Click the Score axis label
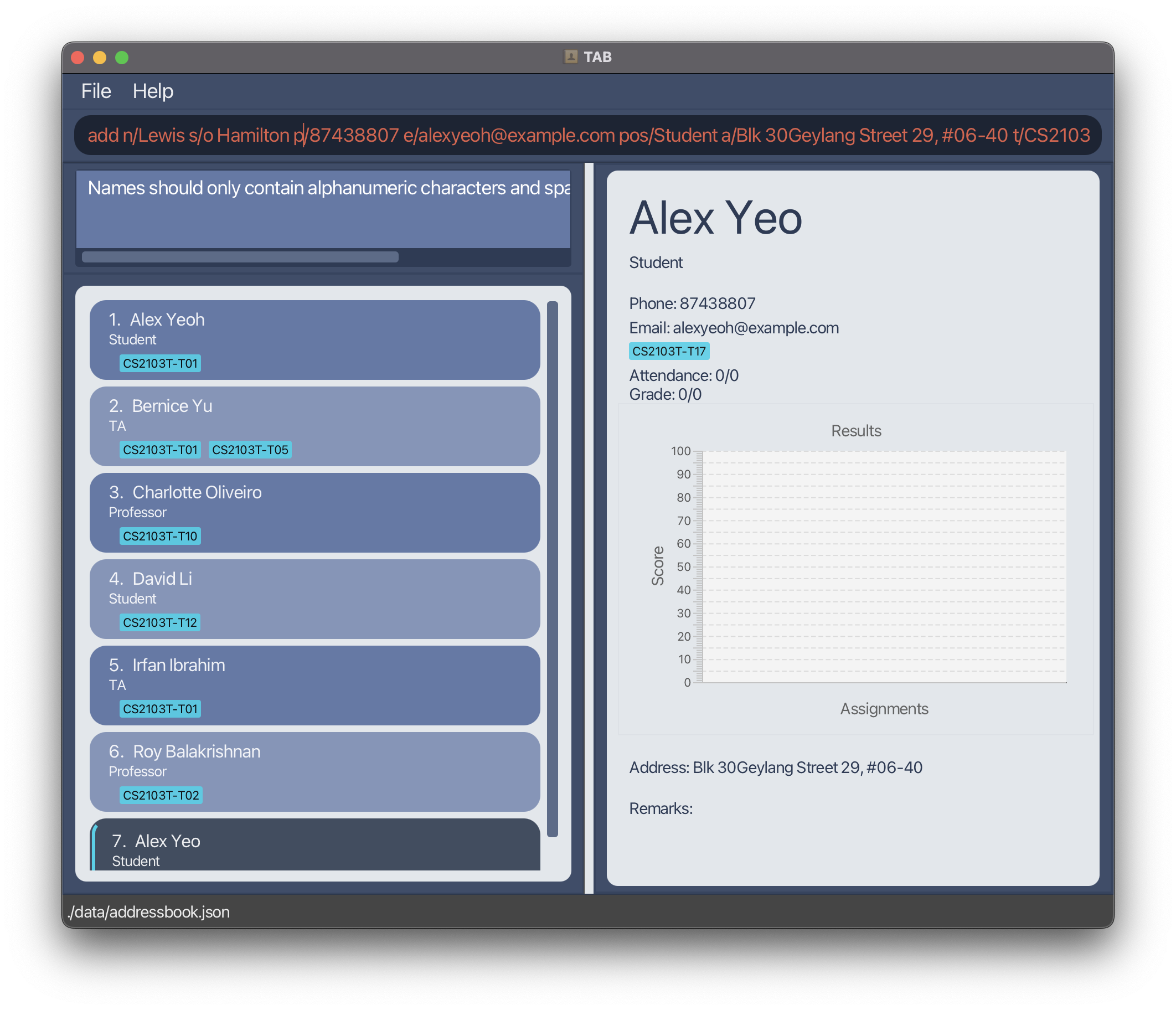This screenshot has width=1176, height=1010. click(657, 566)
